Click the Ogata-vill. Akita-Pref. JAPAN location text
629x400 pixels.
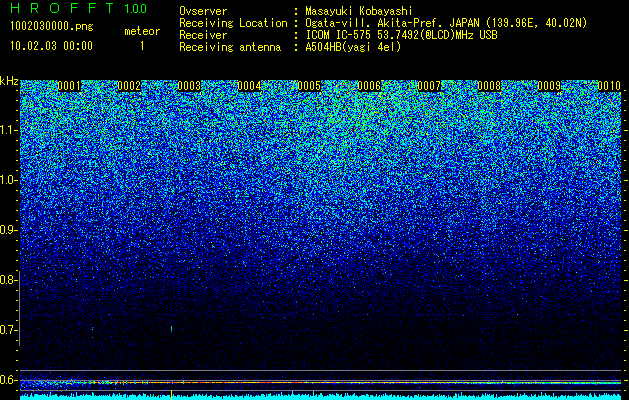tap(446, 23)
